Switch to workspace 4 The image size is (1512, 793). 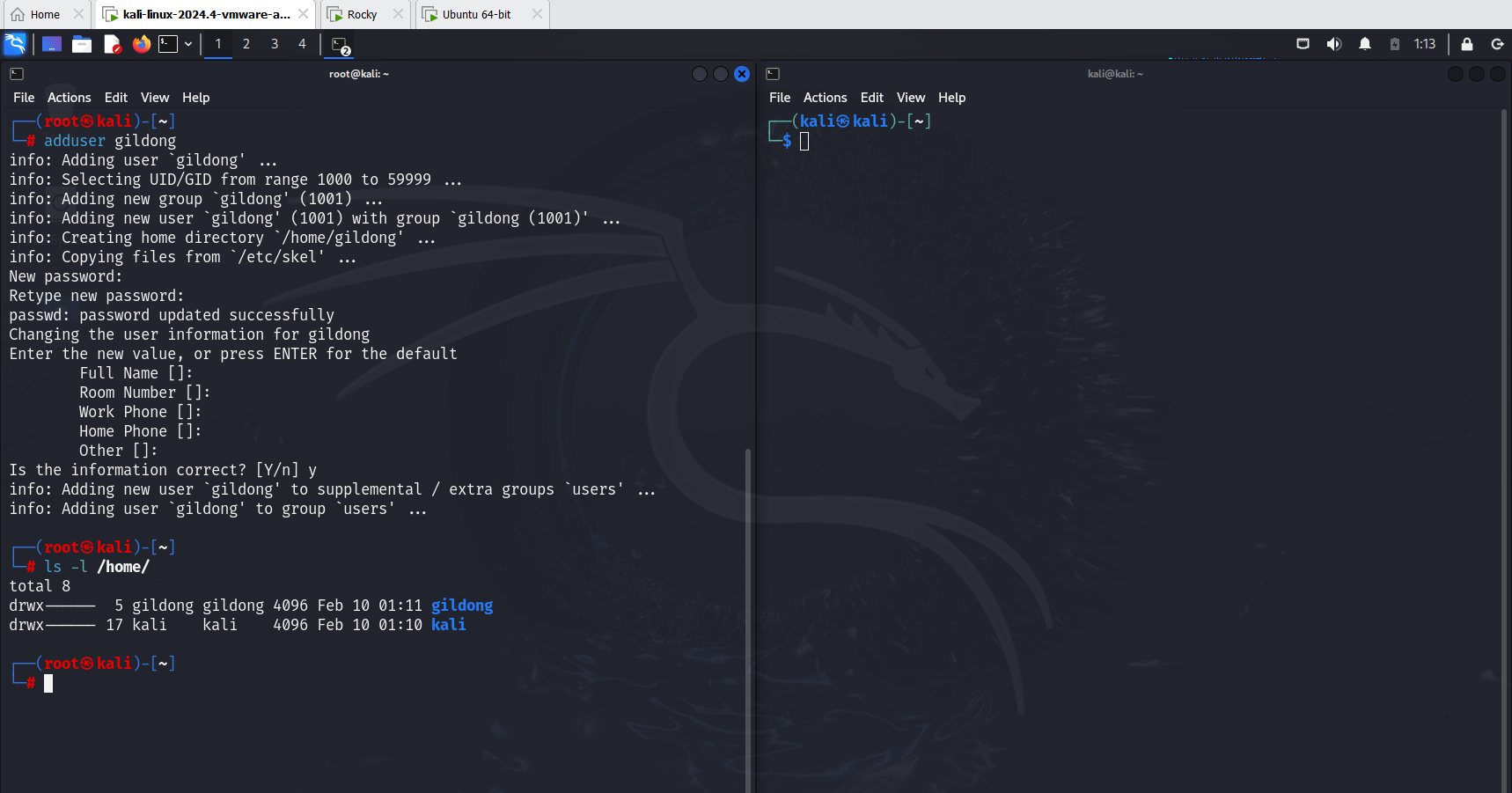click(x=302, y=44)
